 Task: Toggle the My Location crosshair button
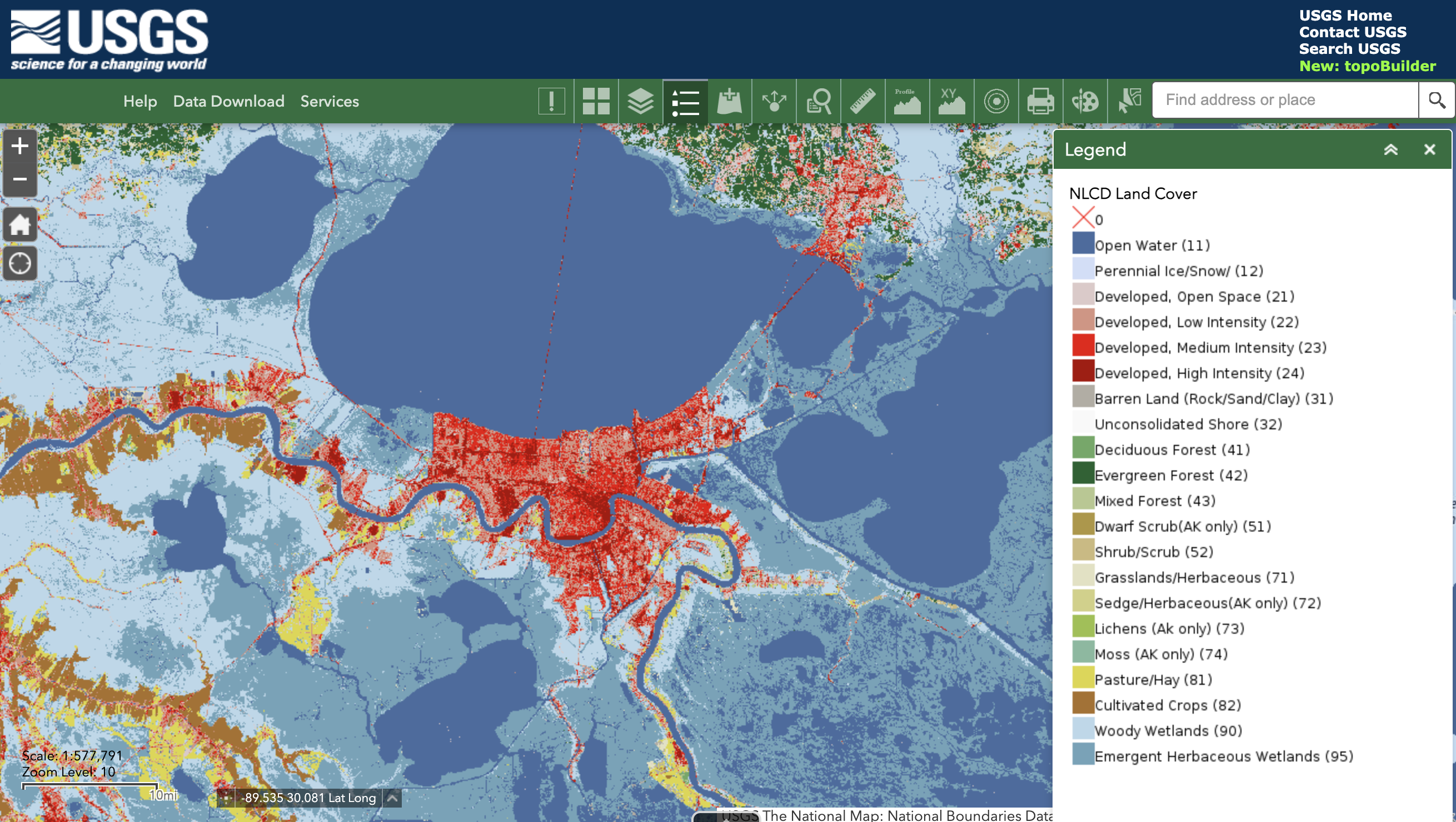20,263
